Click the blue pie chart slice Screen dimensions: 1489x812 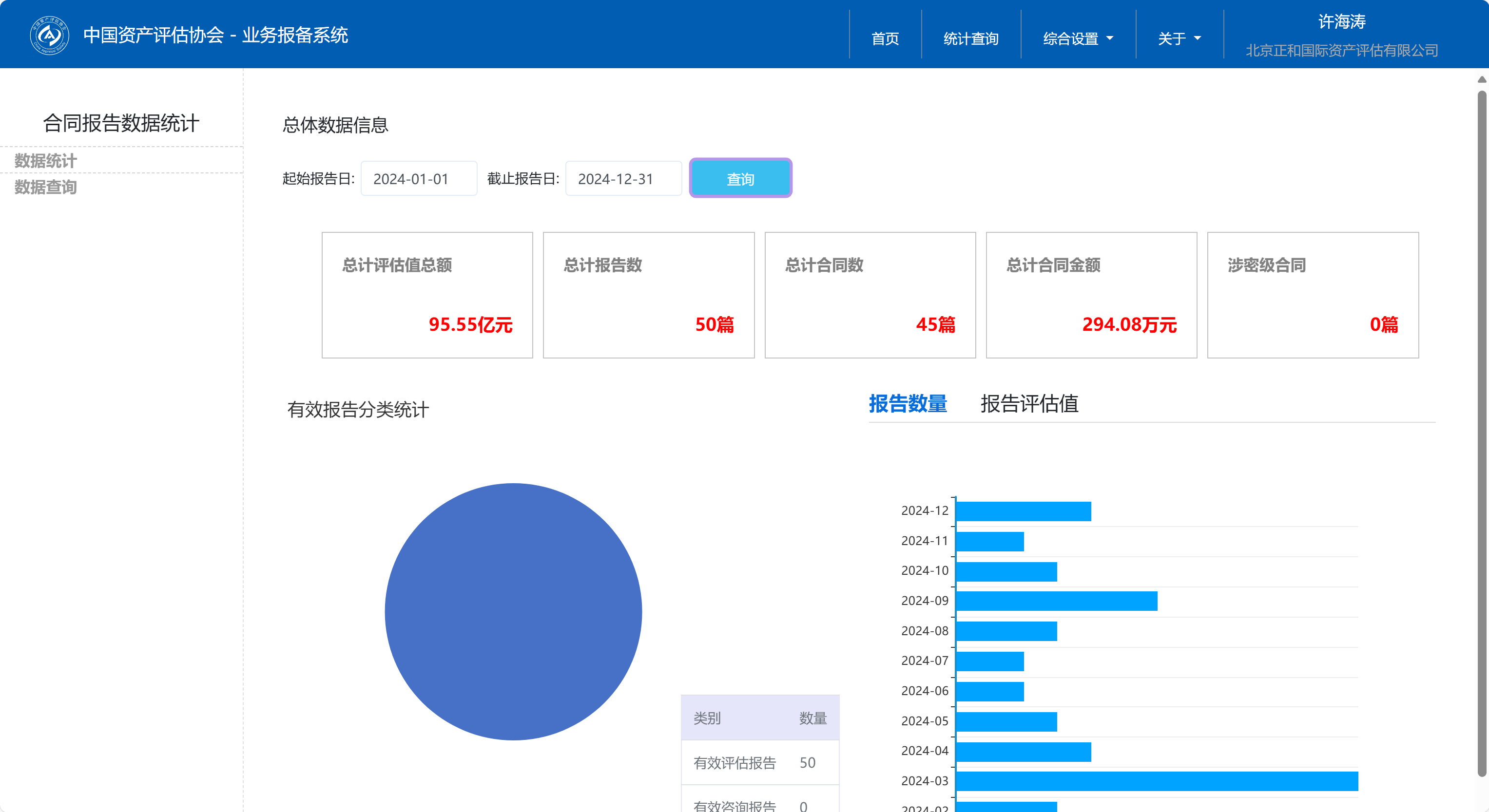pyautogui.click(x=513, y=611)
